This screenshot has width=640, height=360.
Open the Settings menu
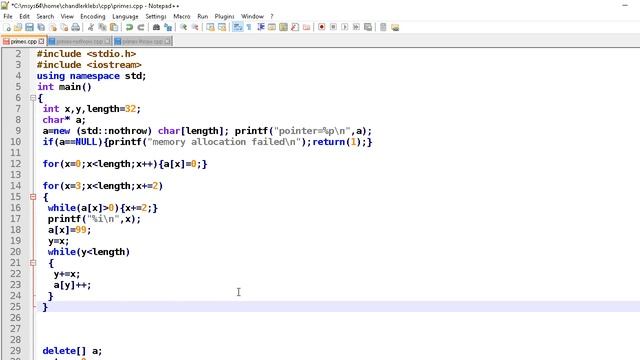click(x=156, y=16)
